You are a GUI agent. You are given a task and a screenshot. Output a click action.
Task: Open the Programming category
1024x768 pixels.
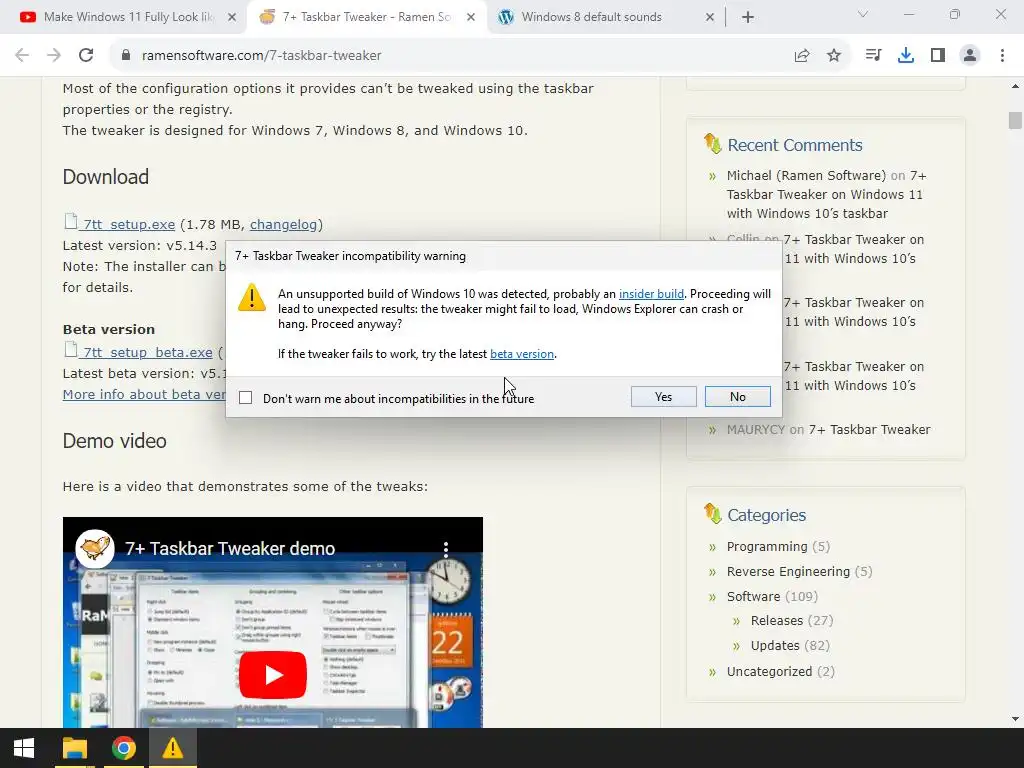pos(767,546)
